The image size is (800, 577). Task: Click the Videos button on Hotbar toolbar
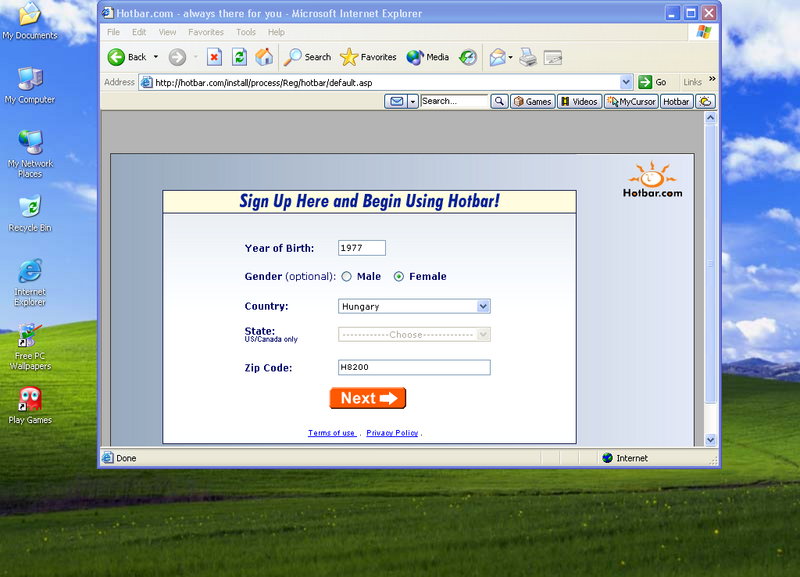point(580,102)
